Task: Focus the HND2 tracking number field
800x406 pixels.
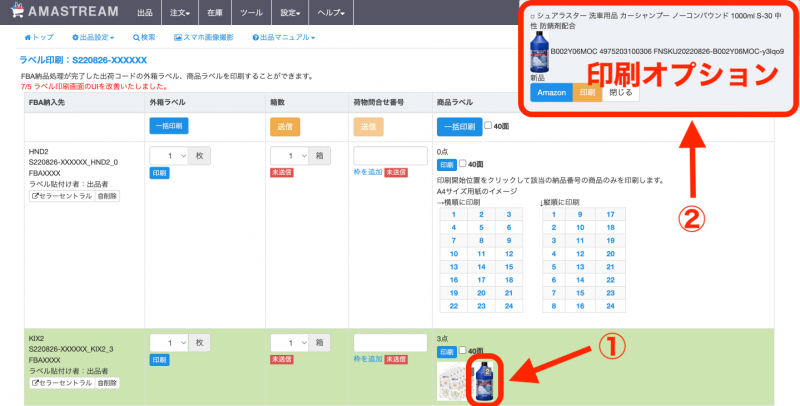Action: (x=390, y=156)
